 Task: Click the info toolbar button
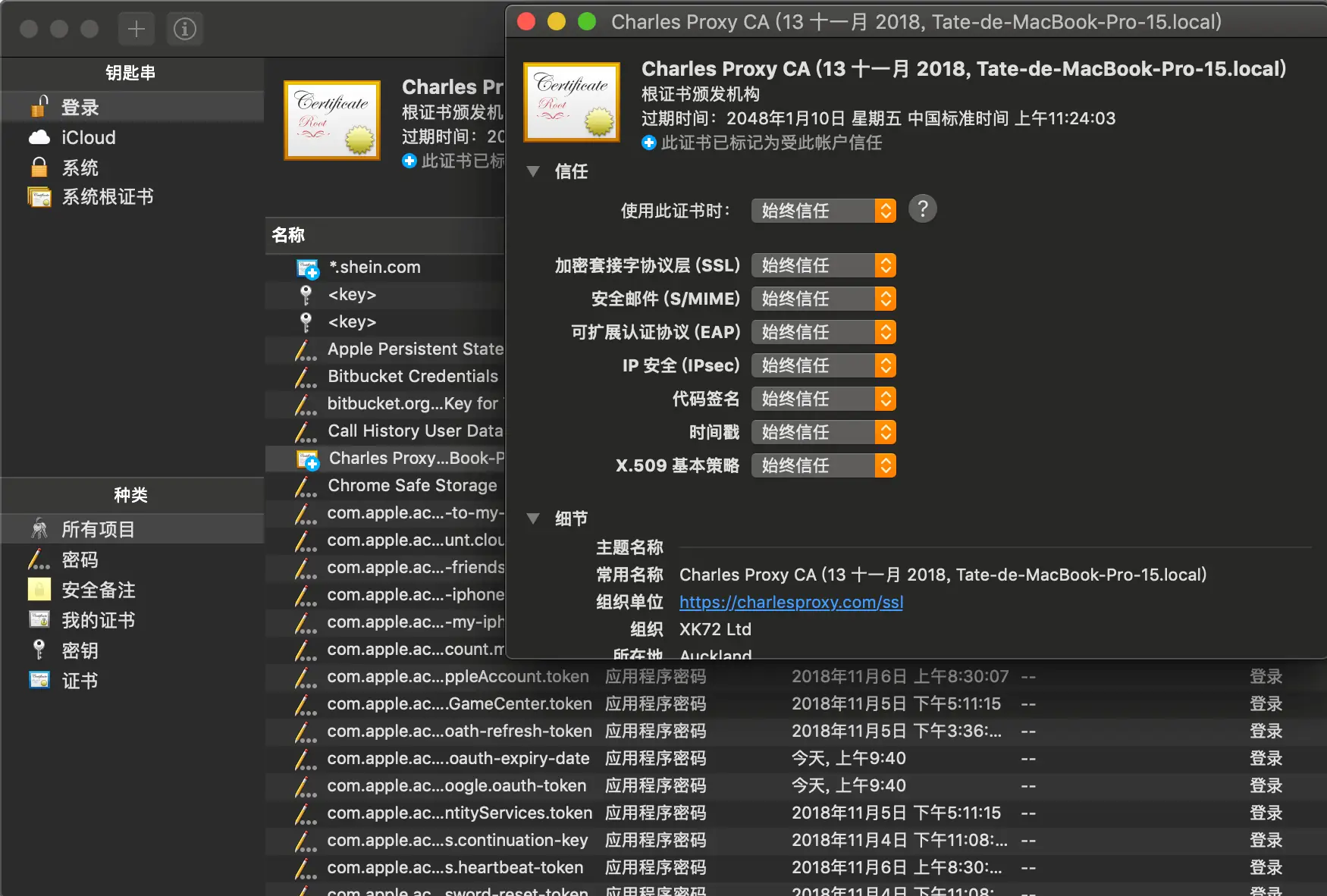pos(185,29)
